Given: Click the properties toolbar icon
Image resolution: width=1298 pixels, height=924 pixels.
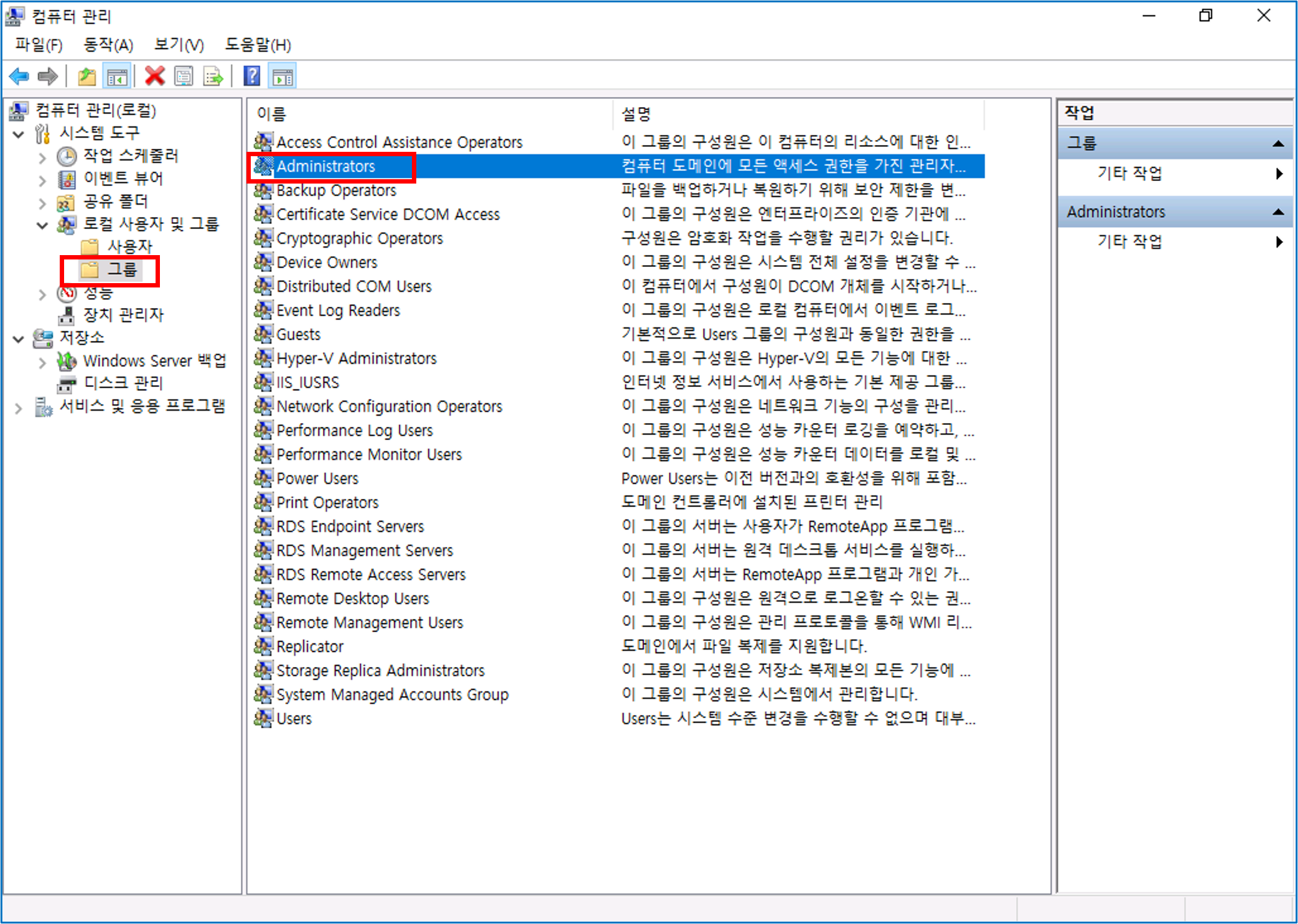Looking at the screenshot, I should tap(184, 77).
